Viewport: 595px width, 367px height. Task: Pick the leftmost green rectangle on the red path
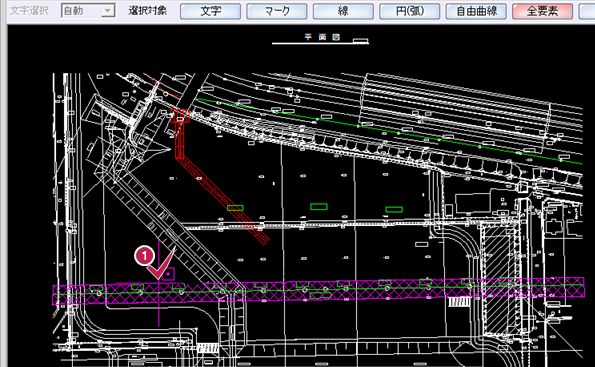pyautogui.click(x=235, y=208)
